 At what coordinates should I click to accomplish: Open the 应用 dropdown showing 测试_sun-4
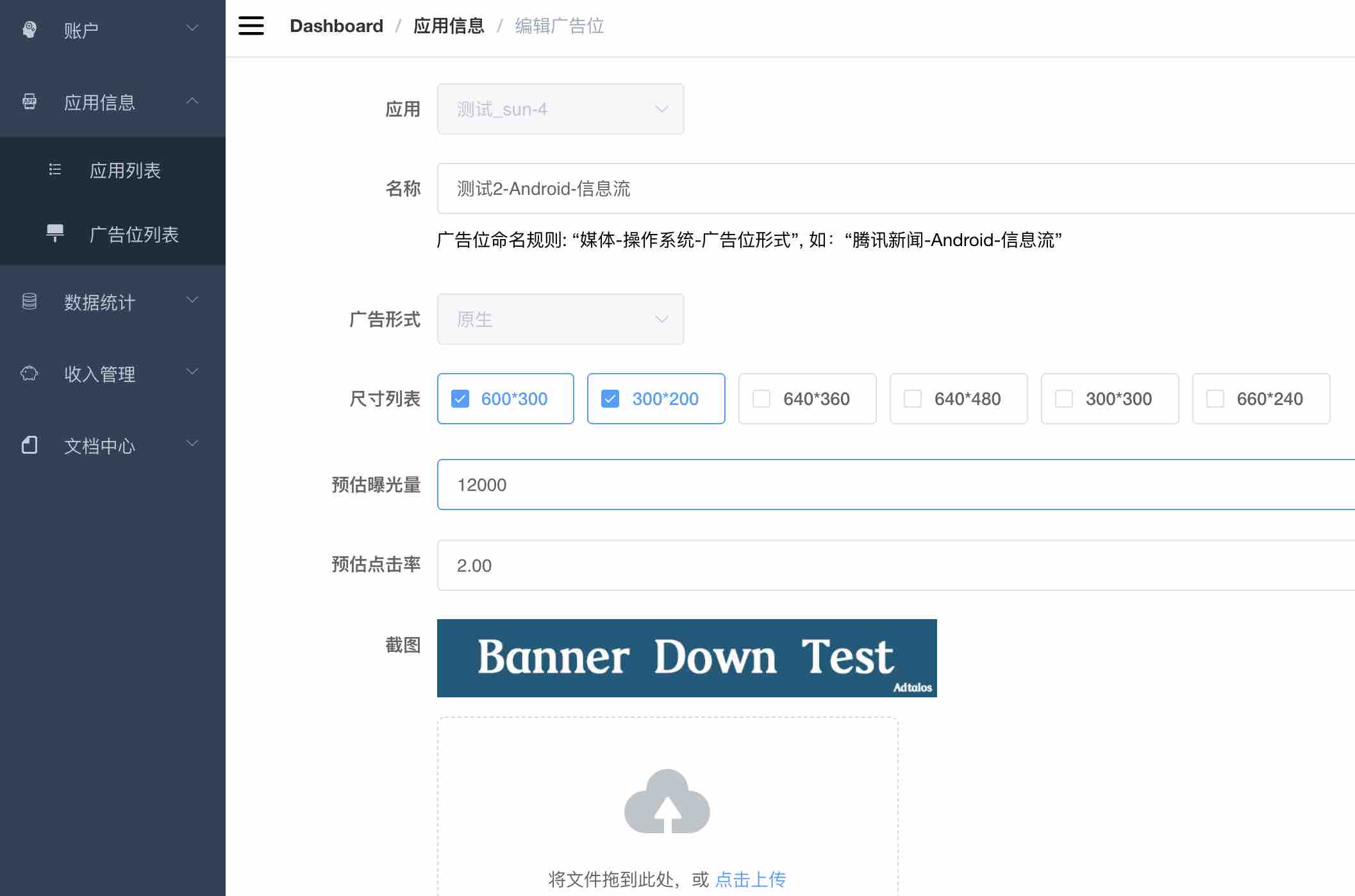click(560, 109)
